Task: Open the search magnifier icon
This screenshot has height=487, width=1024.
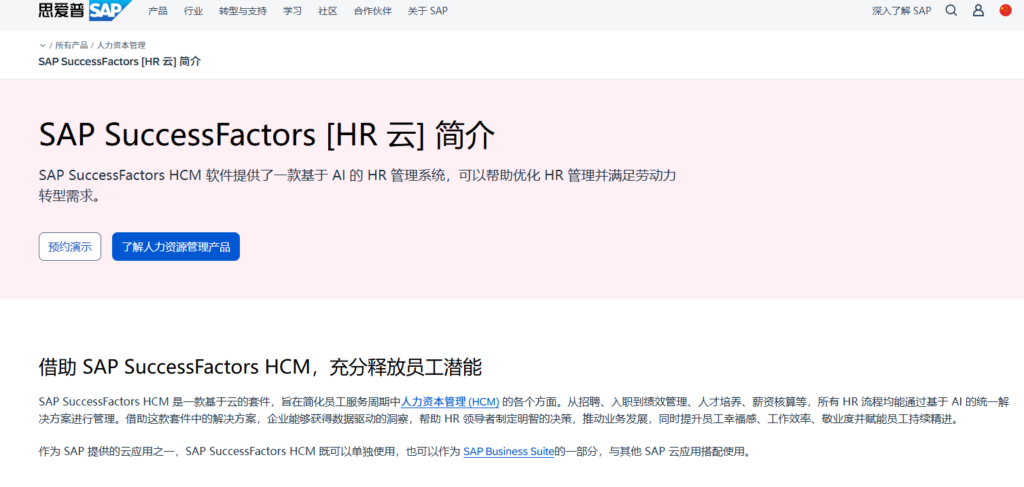Action: point(952,10)
